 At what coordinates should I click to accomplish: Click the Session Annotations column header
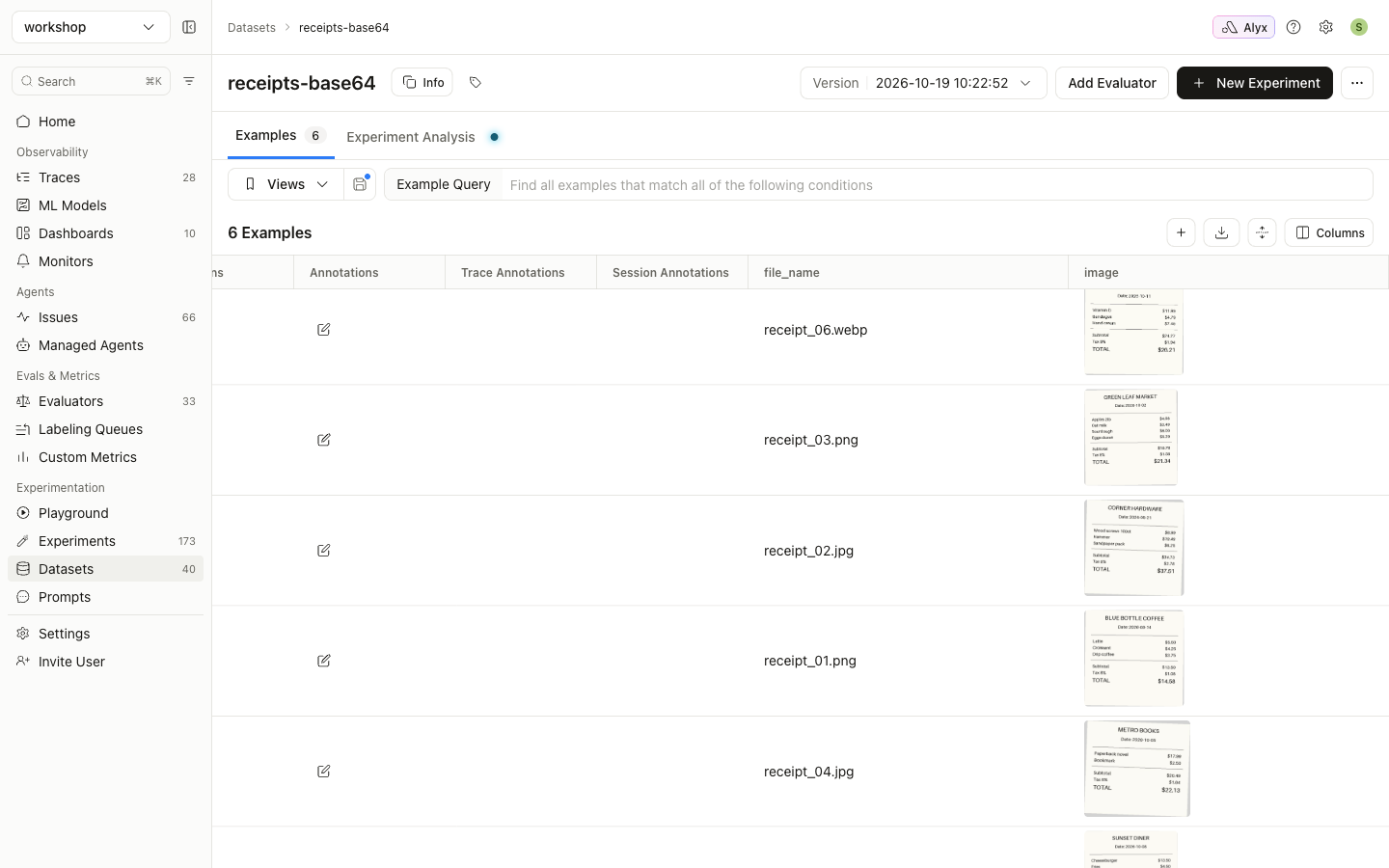point(670,273)
